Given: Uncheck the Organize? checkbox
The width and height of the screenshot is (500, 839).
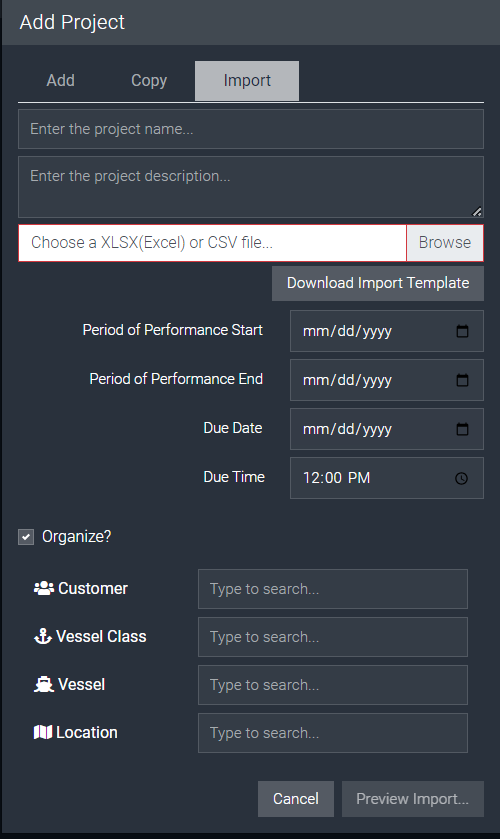Looking at the screenshot, I should [26, 537].
